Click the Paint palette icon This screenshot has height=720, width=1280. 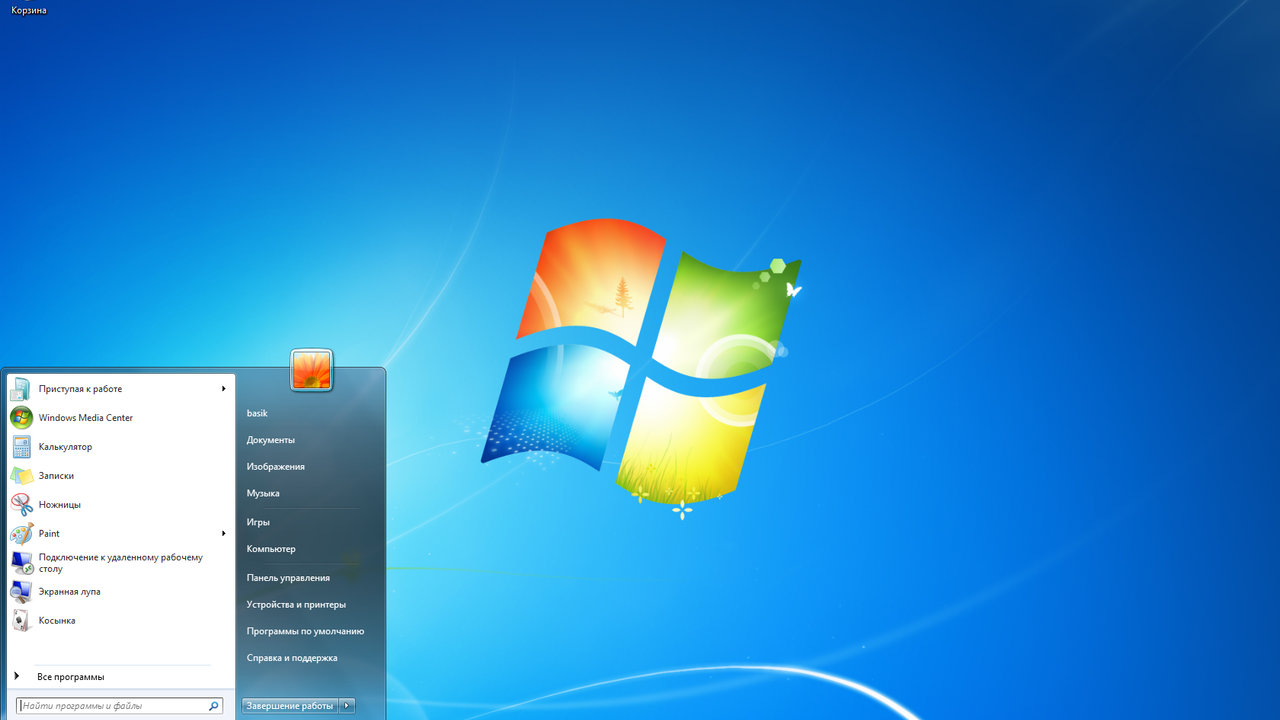tap(21, 534)
